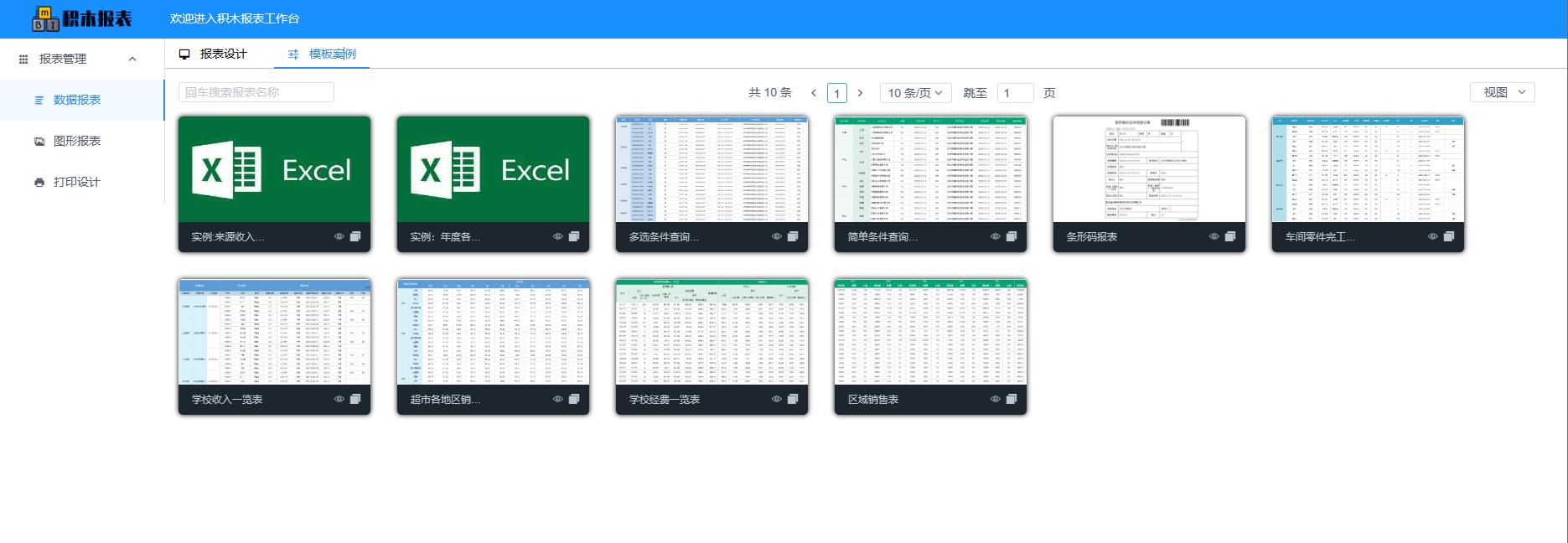The height and width of the screenshot is (543, 1568).
Task: Open 打印设计 from the sidebar
Action: (x=76, y=182)
